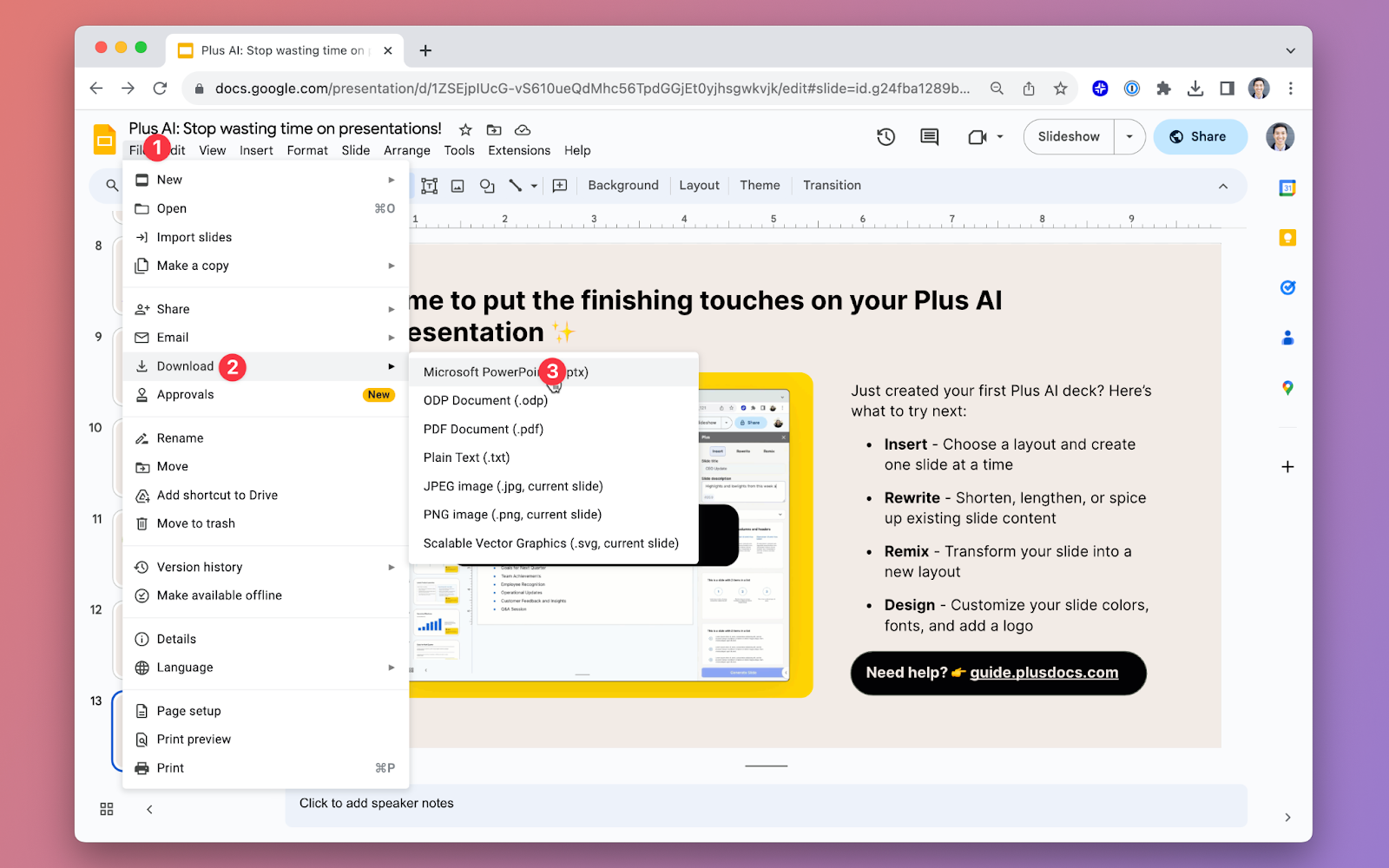Image resolution: width=1389 pixels, height=868 pixels.
Task: Click the Google Slides home logo icon
Action: (105, 139)
